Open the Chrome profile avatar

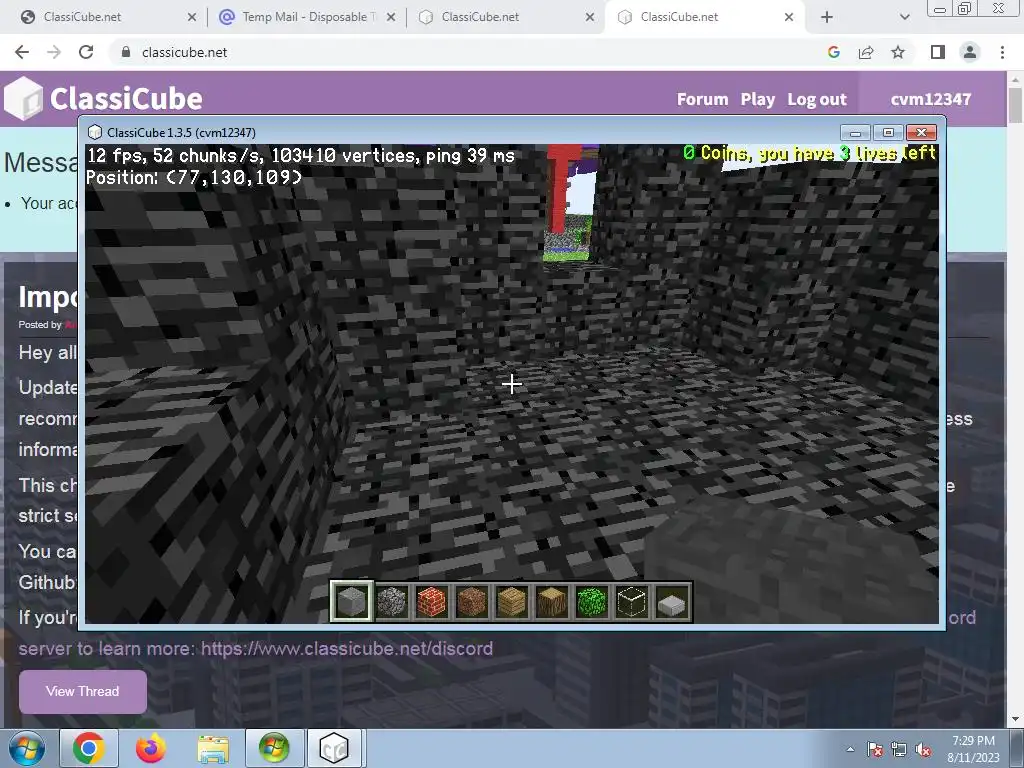coord(970,52)
